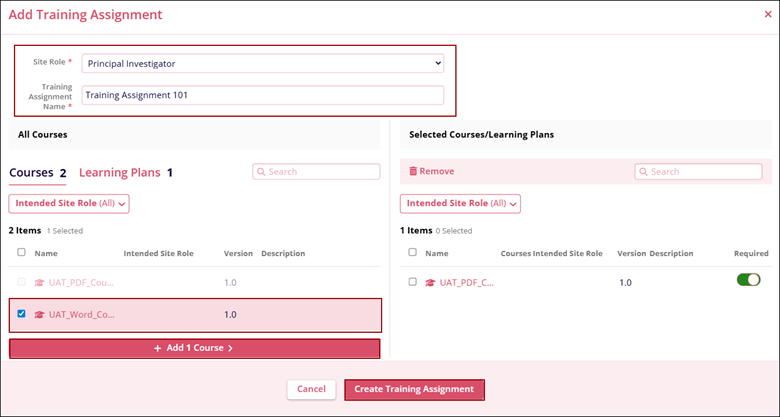The height and width of the screenshot is (417, 780).
Task: Select all courses with the All Courses header checkbox
Action: click(22, 253)
